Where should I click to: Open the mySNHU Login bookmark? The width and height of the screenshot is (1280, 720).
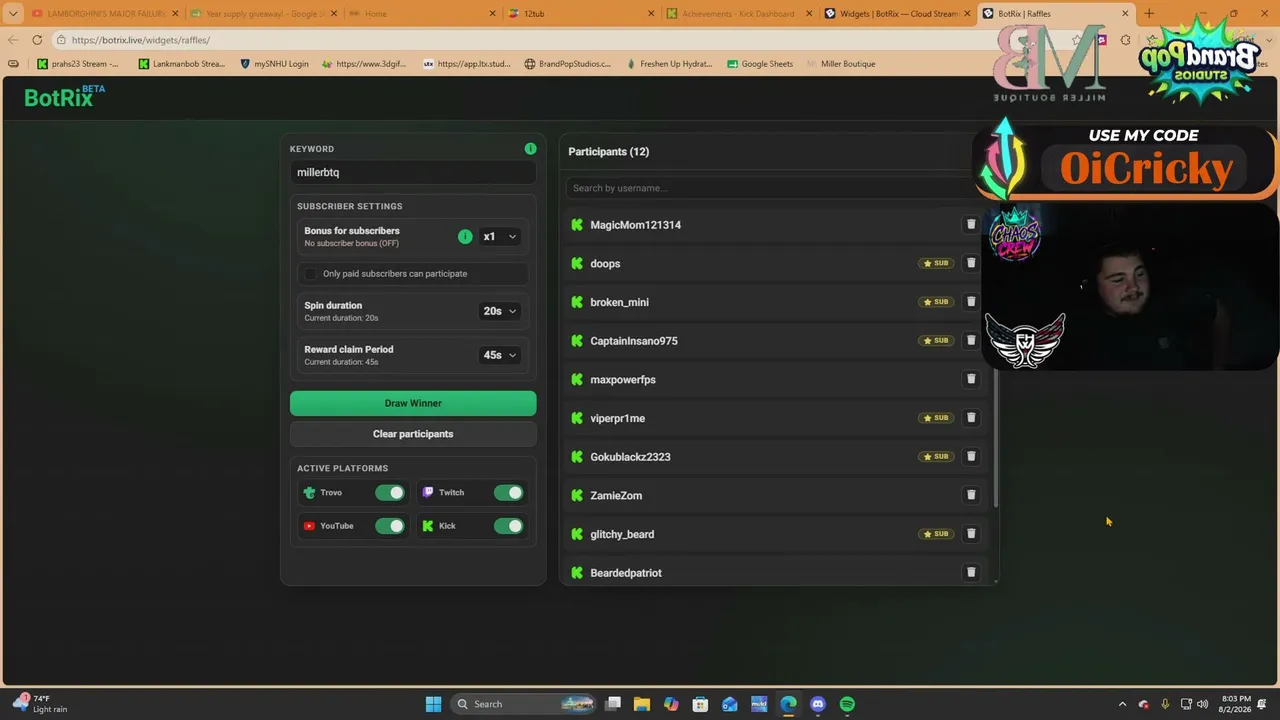(x=274, y=64)
